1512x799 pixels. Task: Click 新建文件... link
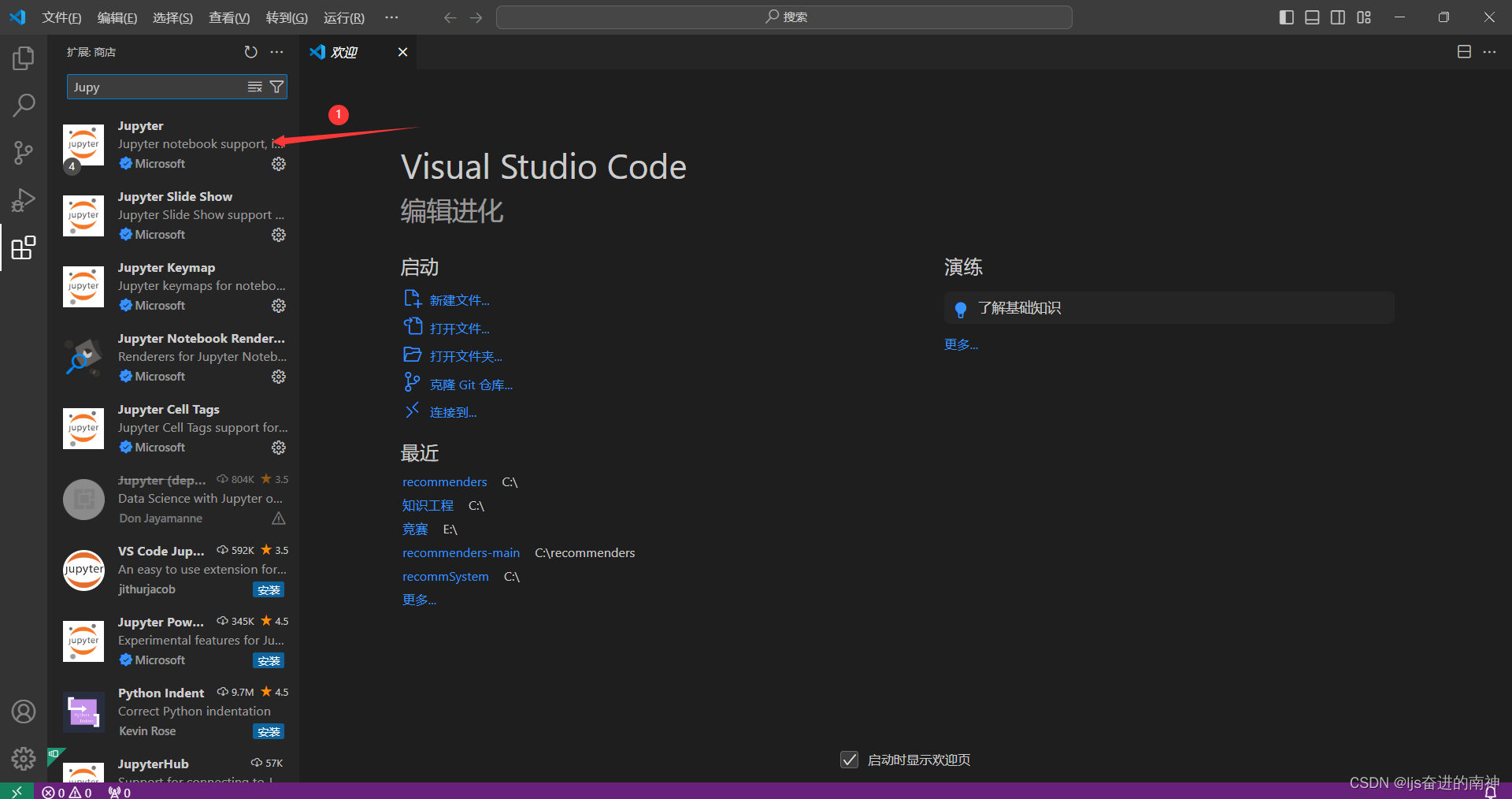459,300
